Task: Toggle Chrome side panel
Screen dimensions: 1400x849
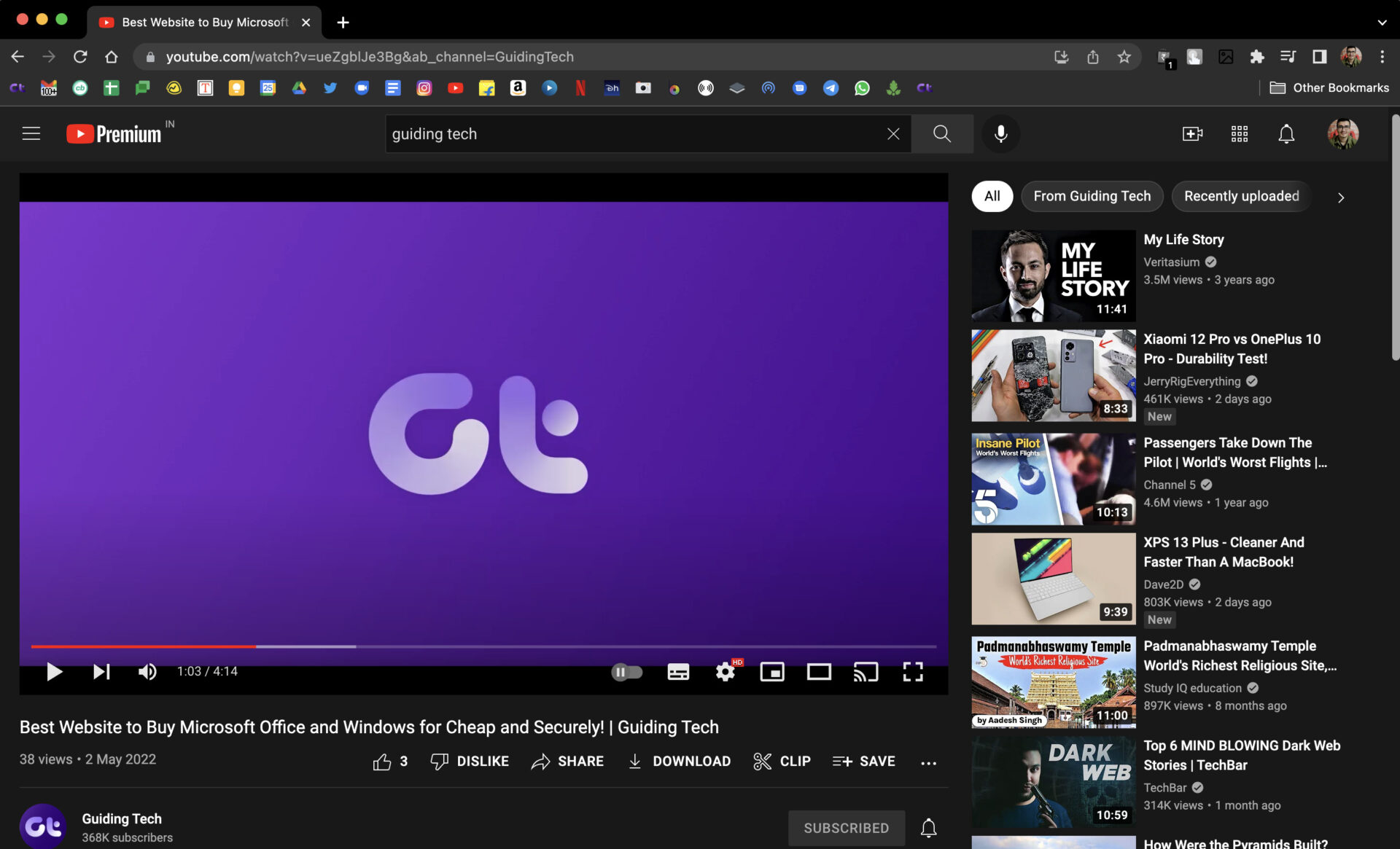Action: [1319, 57]
